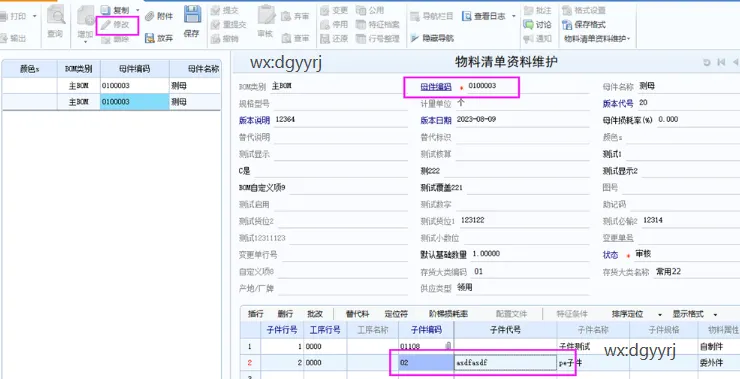The height and width of the screenshot is (379, 740).
Task: Select the 替代料 substitute material button
Action: [x=357, y=314]
